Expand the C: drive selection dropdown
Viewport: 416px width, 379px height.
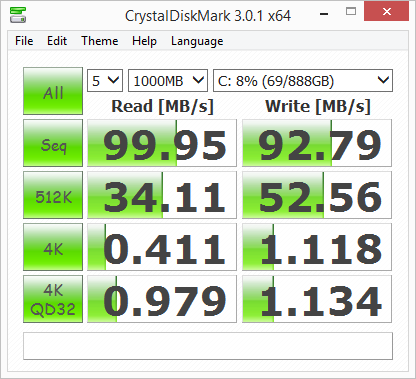[303, 80]
